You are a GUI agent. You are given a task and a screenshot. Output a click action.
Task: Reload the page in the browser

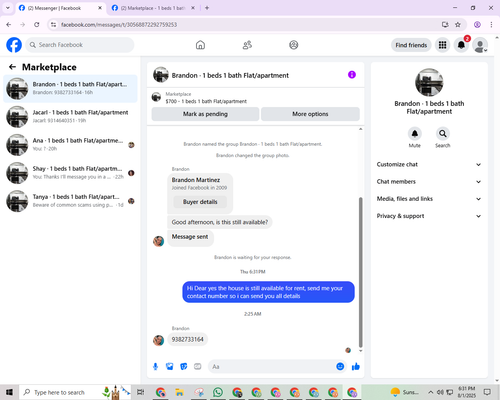click(x=37, y=24)
